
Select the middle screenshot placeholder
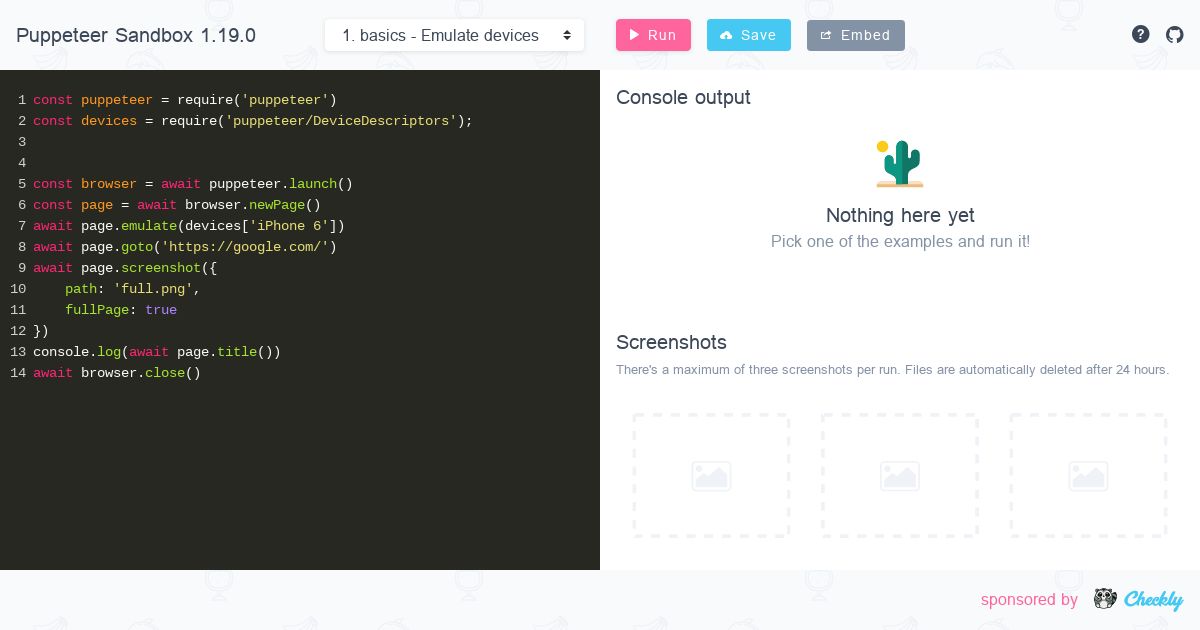click(x=900, y=476)
